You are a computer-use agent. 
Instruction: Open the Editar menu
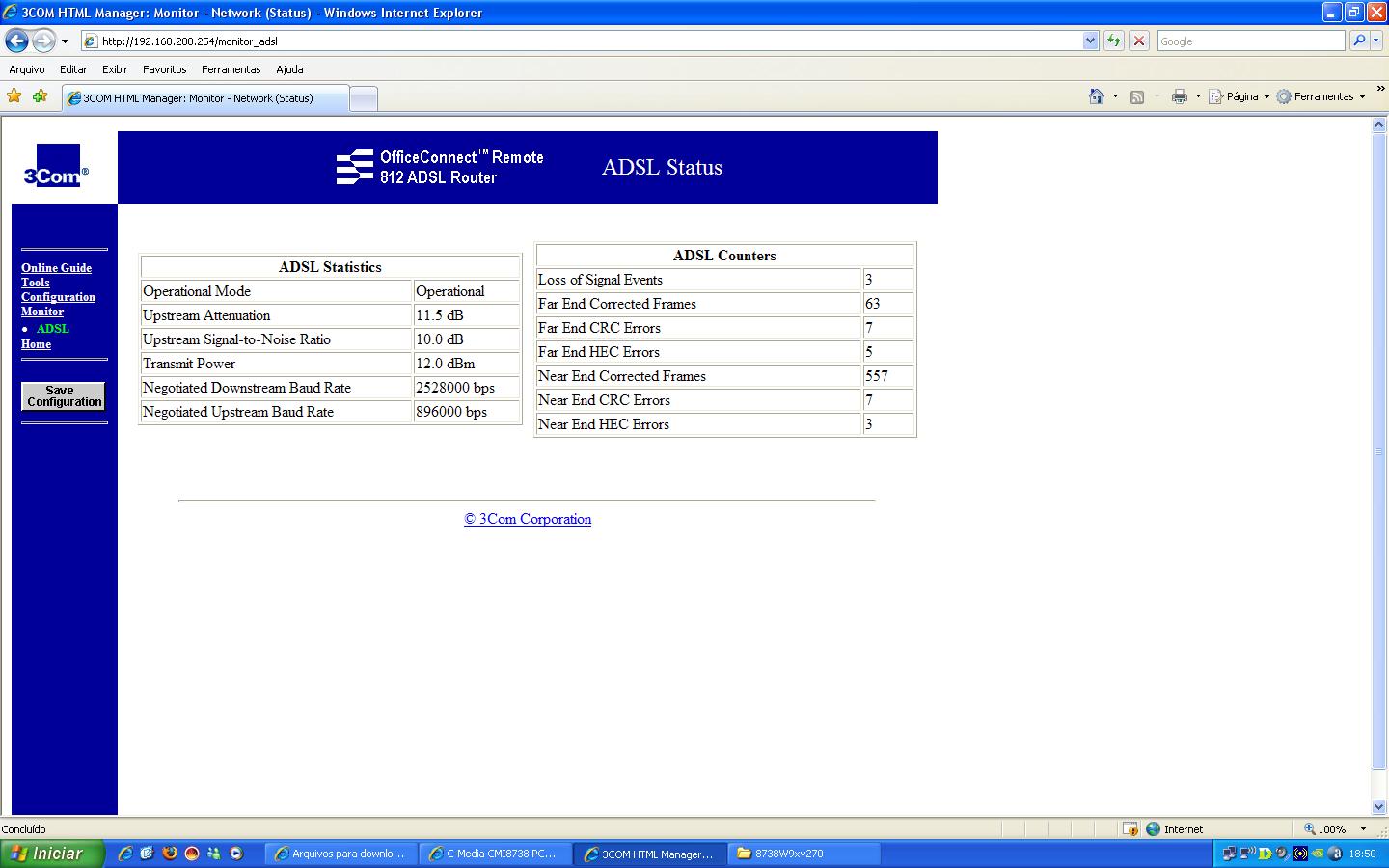point(73,69)
